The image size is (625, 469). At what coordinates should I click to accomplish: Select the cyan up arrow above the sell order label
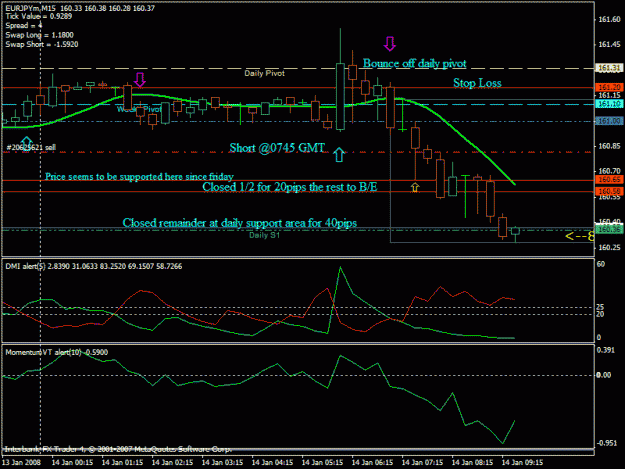[x=26, y=141]
